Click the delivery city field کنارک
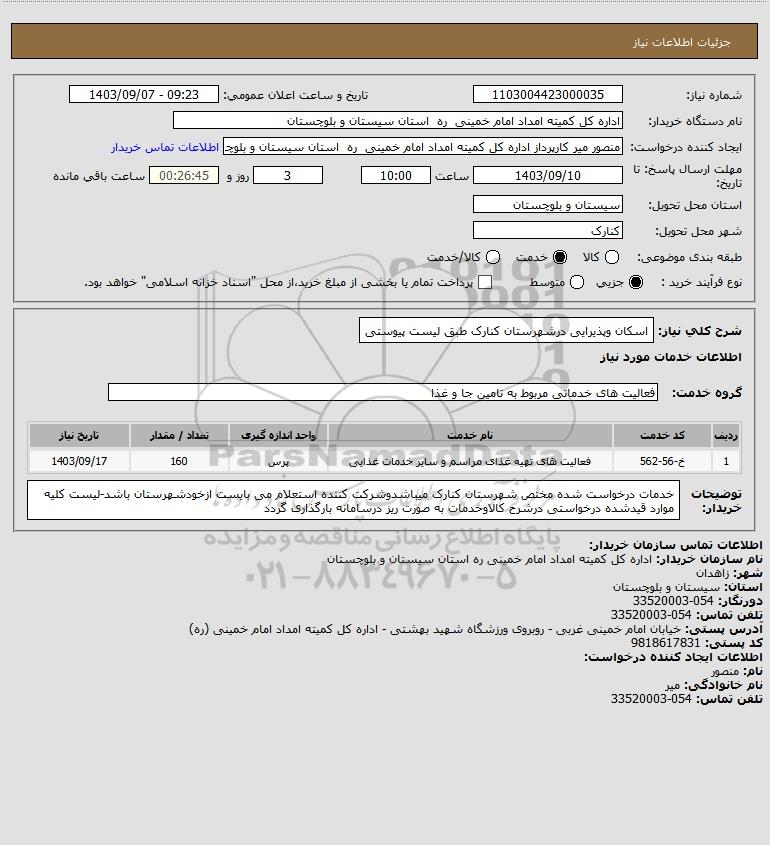 (x=547, y=231)
